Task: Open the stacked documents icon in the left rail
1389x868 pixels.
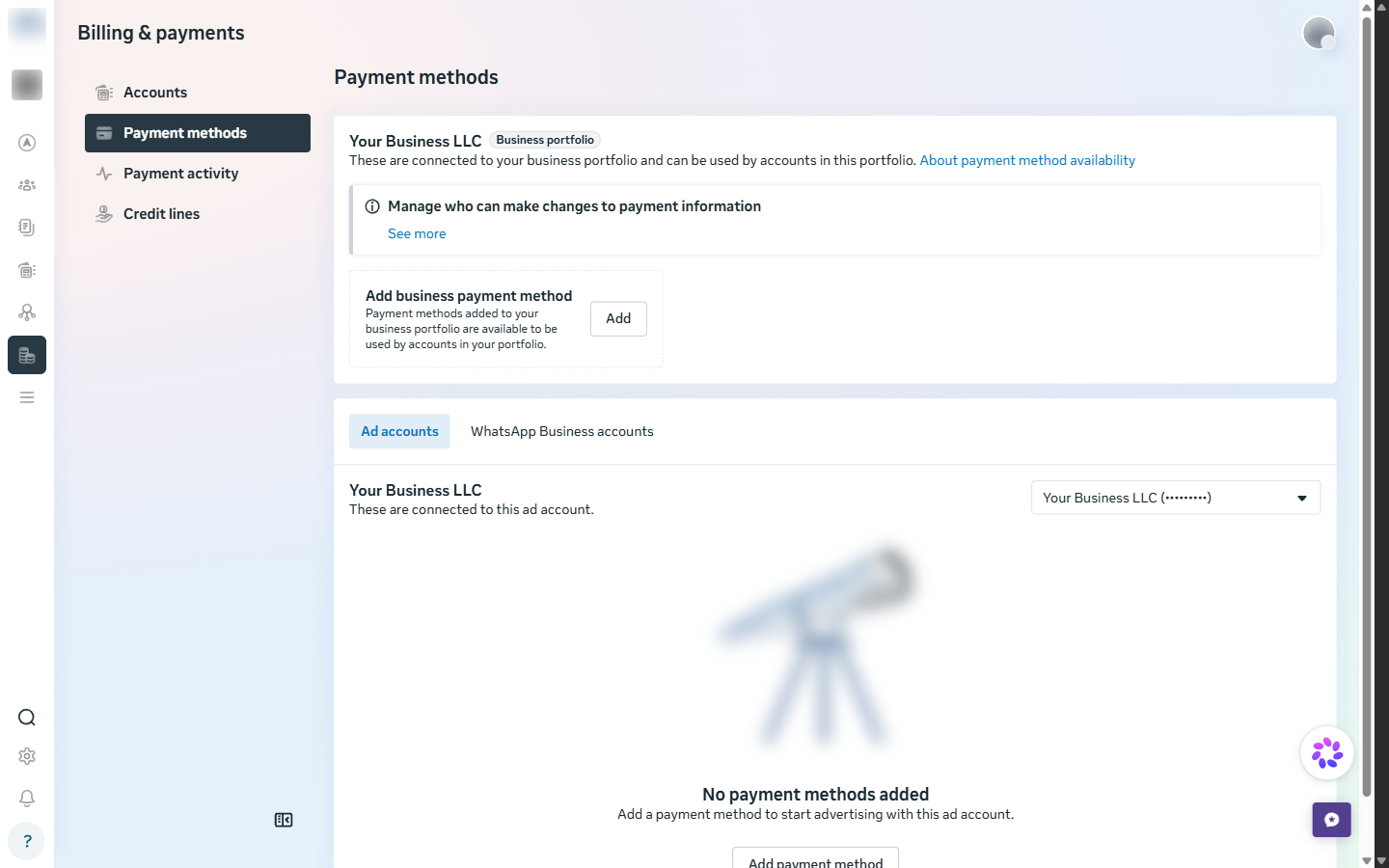Action: 27,228
